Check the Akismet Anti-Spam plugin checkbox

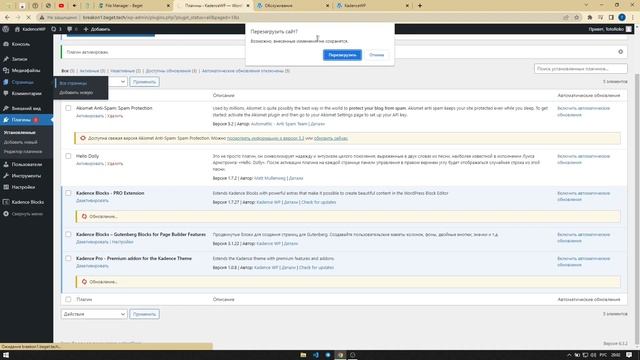click(x=68, y=108)
